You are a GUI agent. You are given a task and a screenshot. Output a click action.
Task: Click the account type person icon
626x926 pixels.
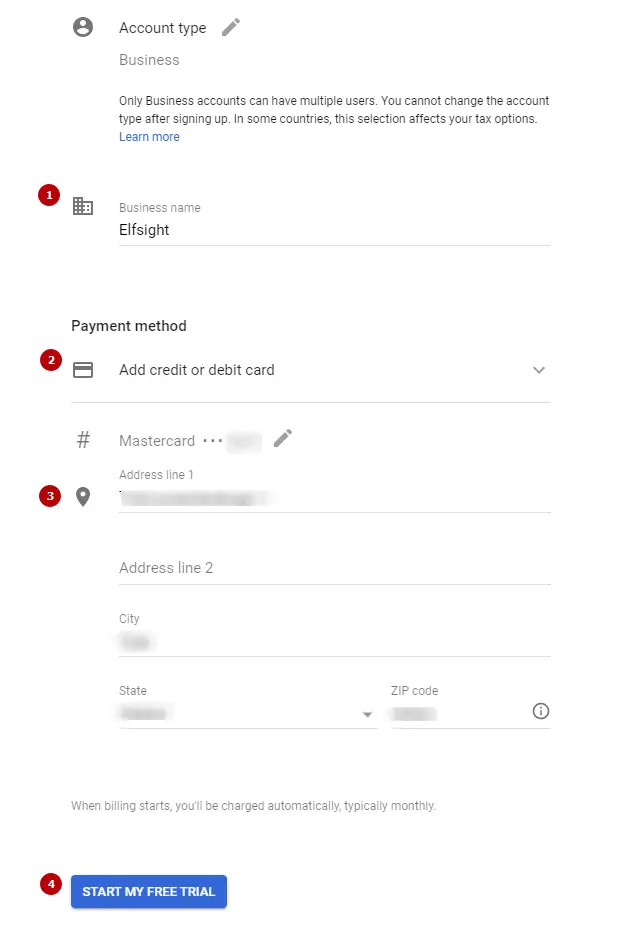[84, 27]
